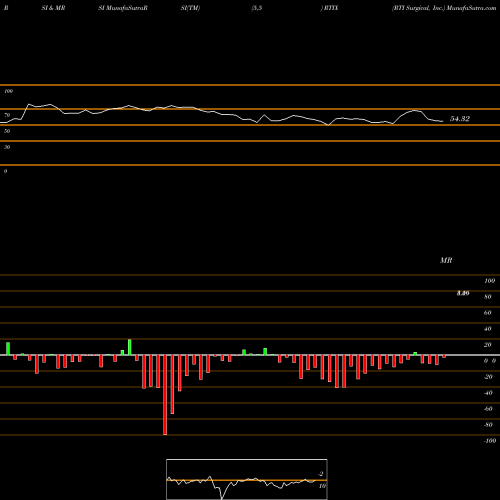Click the MunafaSutra.com header text

pyautogui.click(x=471, y=8)
